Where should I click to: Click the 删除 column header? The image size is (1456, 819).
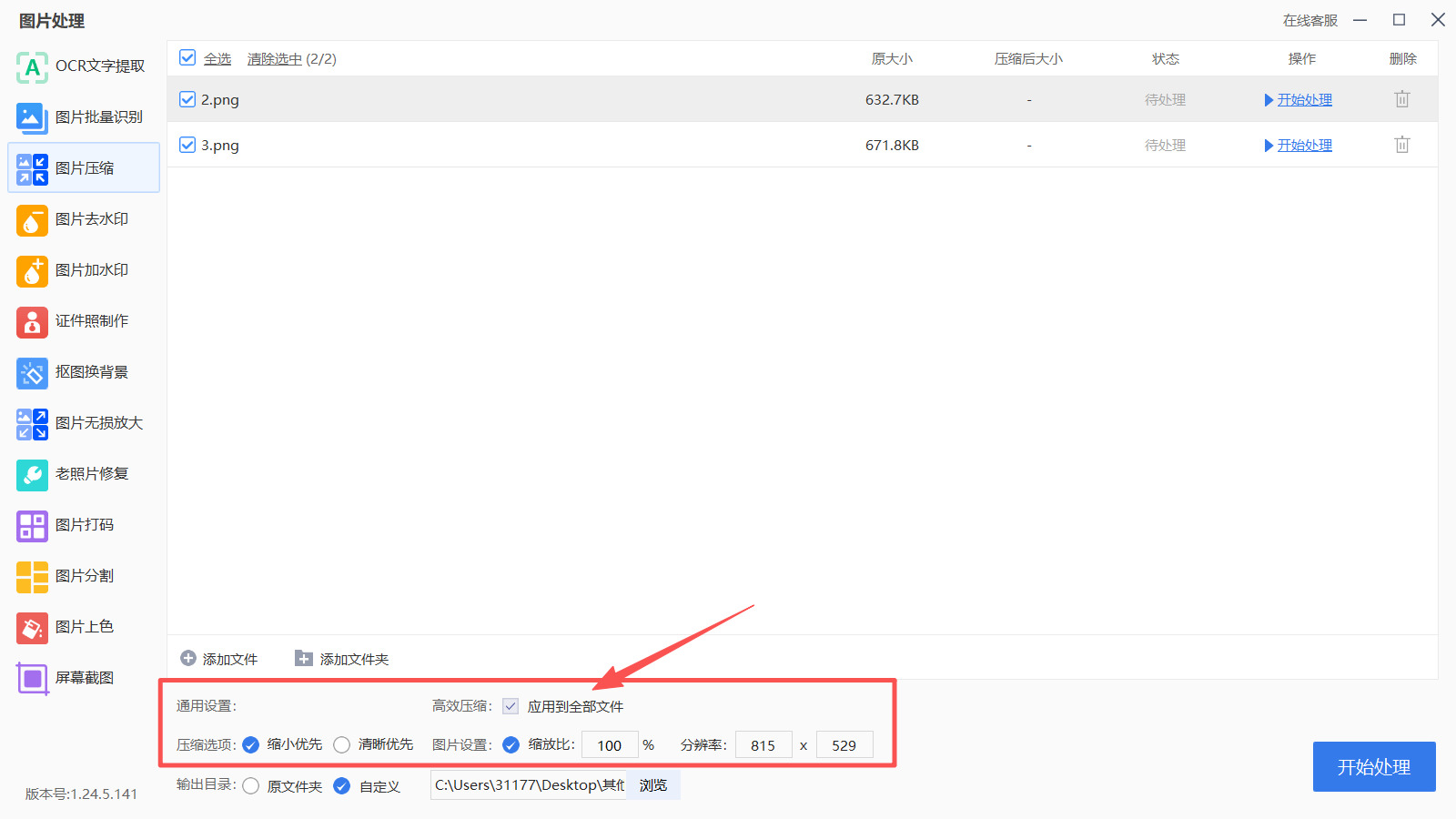(x=1403, y=59)
